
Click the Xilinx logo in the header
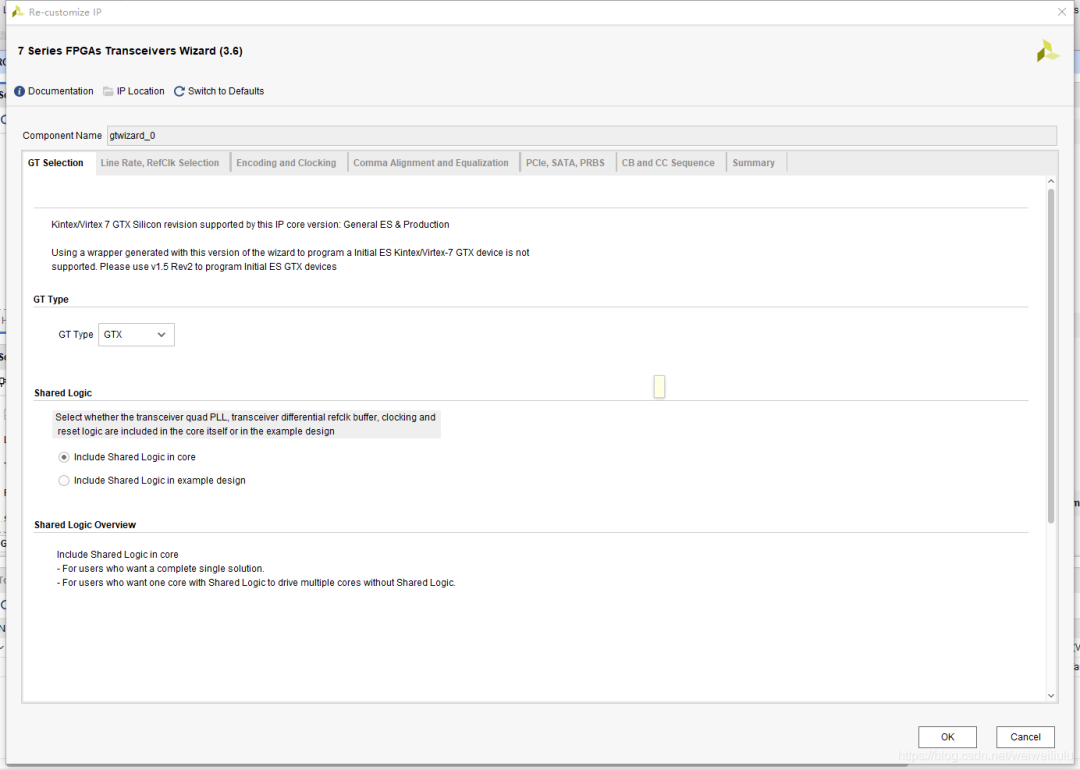point(1048,51)
